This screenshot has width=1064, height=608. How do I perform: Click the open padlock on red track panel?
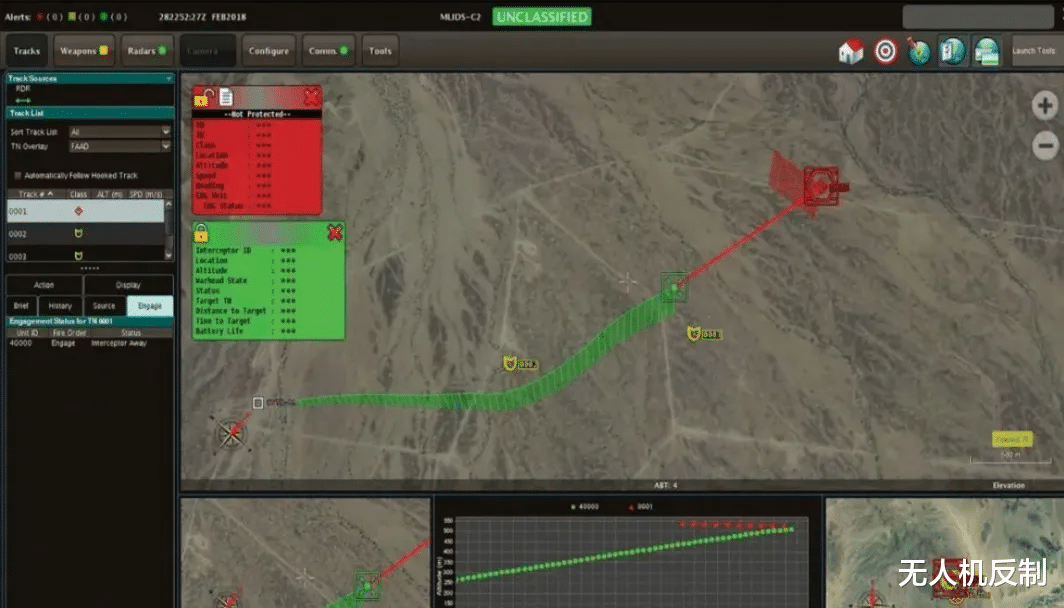(x=204, y=98)
